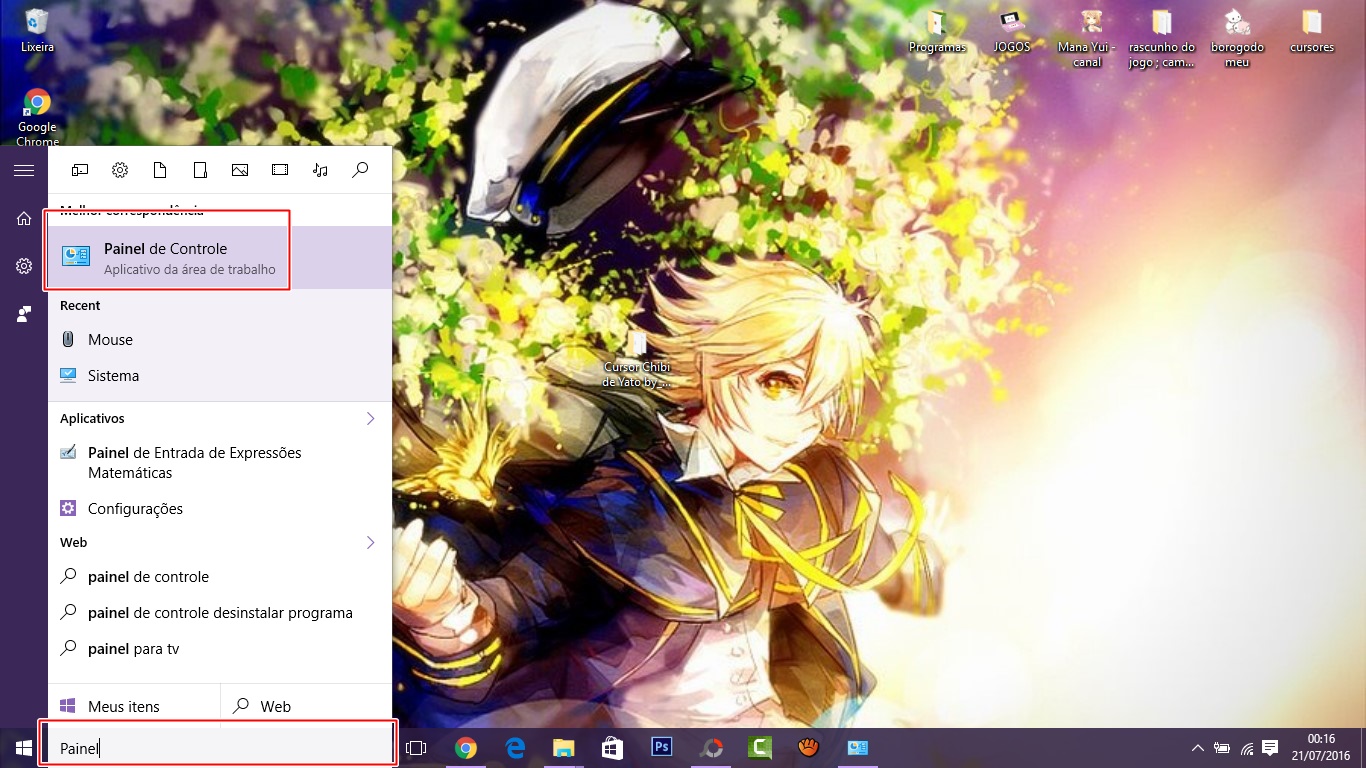Open Wi-Fi network tray icon
Screen dimensions: 1366x768
tap(1246, 748)
